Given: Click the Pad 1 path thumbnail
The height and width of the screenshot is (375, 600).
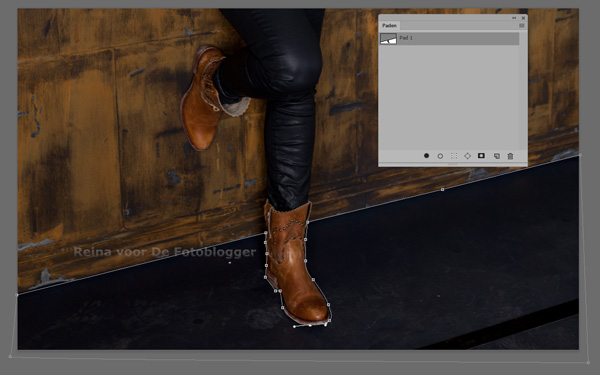Looking at the screenshot, I should [x=388, y=38].
